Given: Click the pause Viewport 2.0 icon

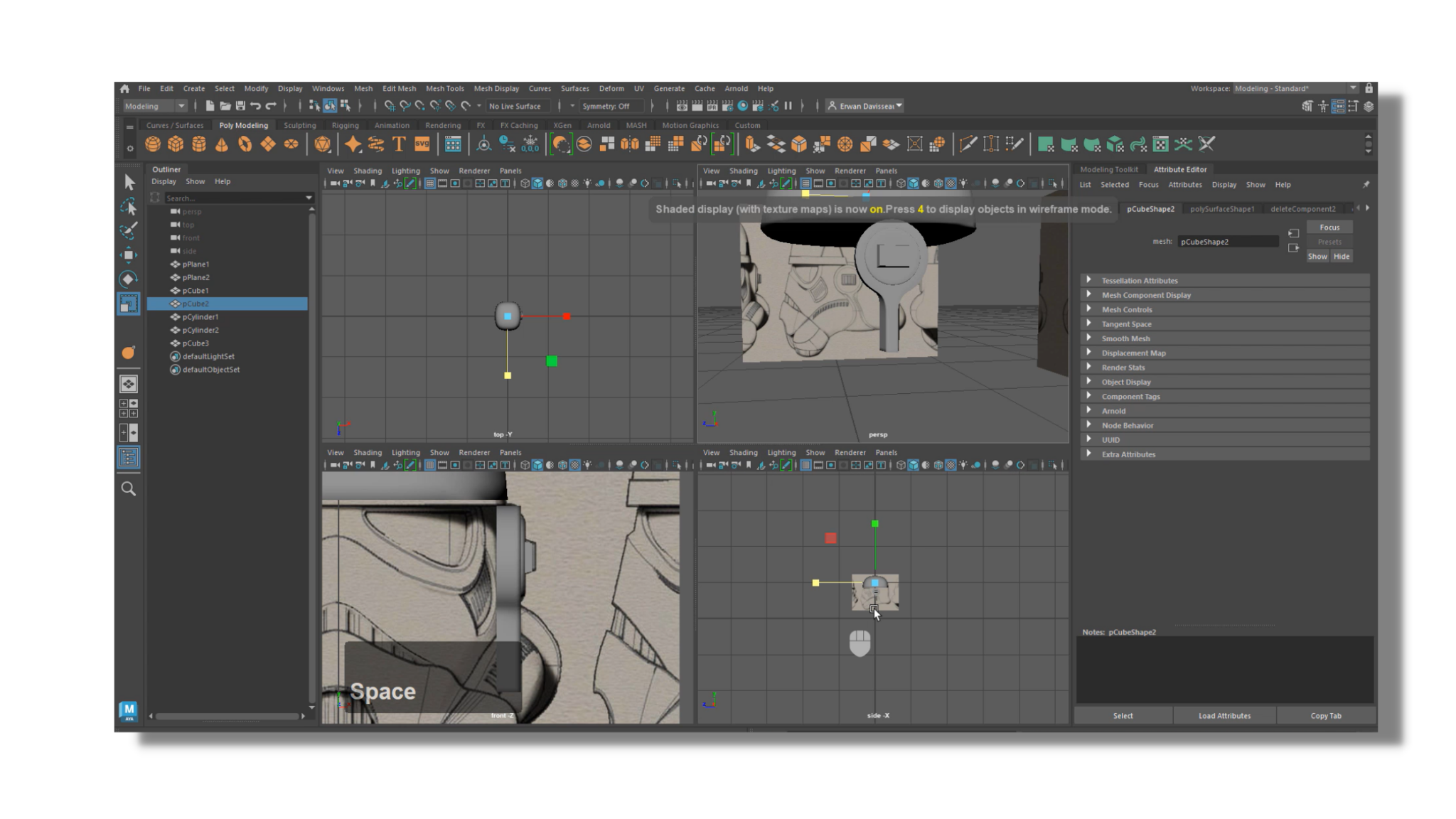Looking at the screenshot, I should 788,106.
